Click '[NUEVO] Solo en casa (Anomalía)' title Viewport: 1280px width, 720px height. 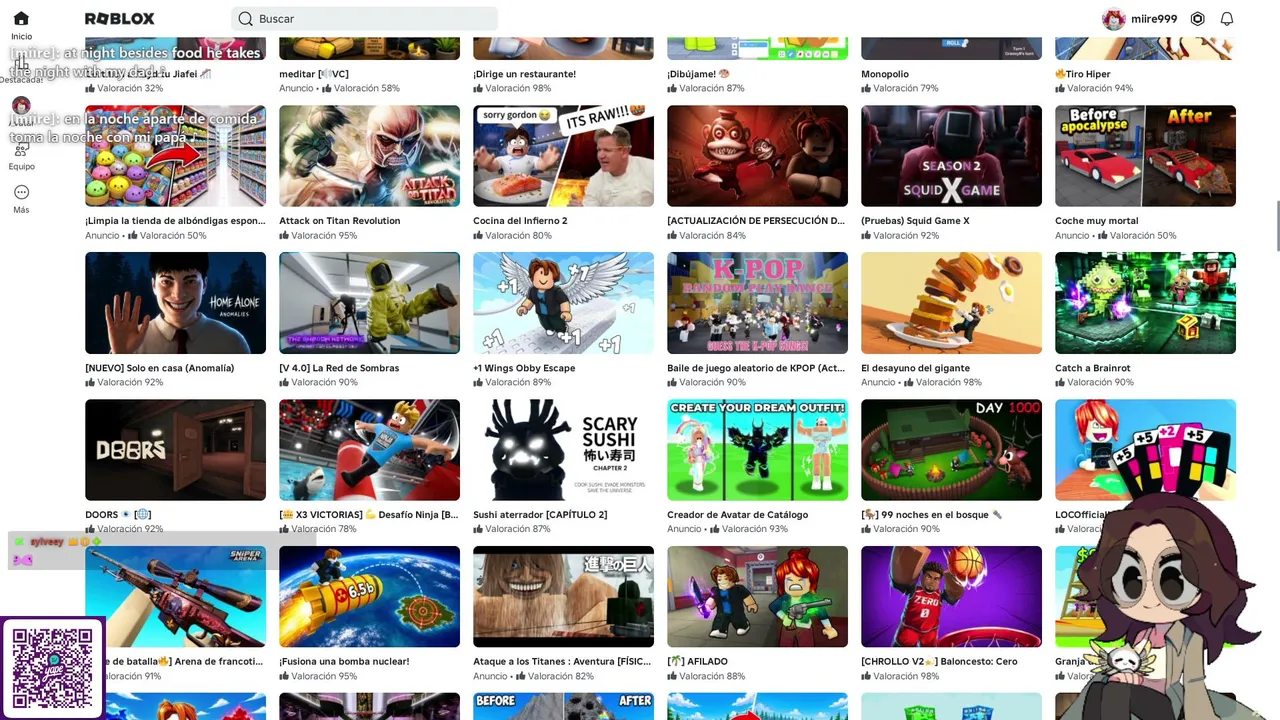click(x=160, y=368)
